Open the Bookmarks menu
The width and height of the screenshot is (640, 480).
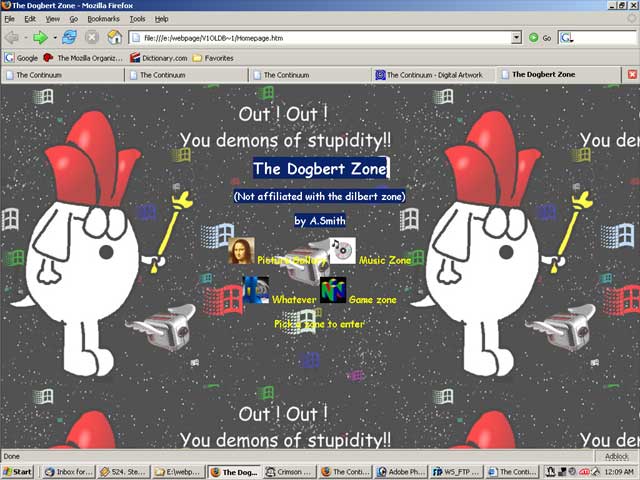click(x=101, y=18)
